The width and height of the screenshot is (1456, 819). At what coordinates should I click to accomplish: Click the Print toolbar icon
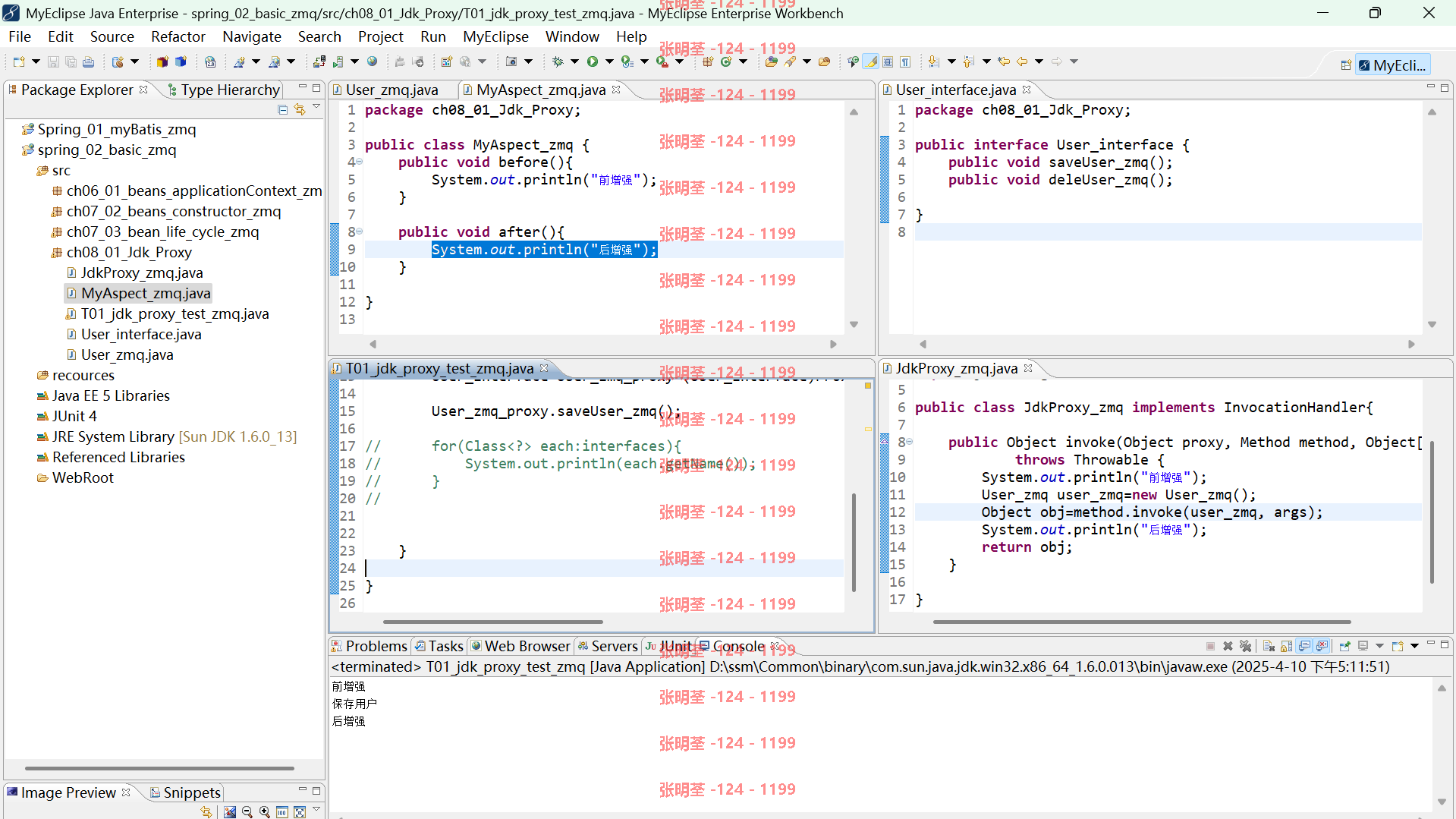[88, 61]
